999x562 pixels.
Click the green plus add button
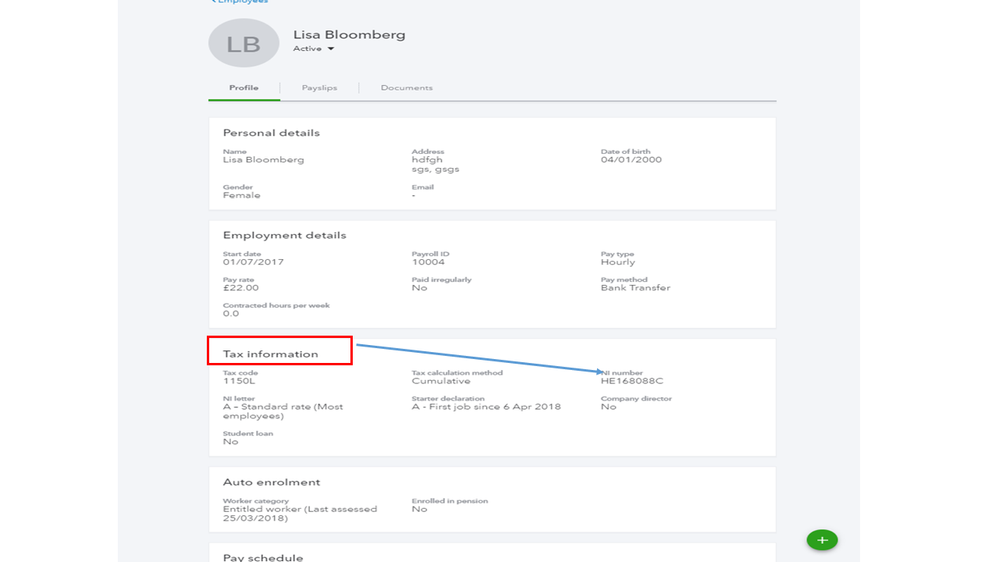(822, 540)
